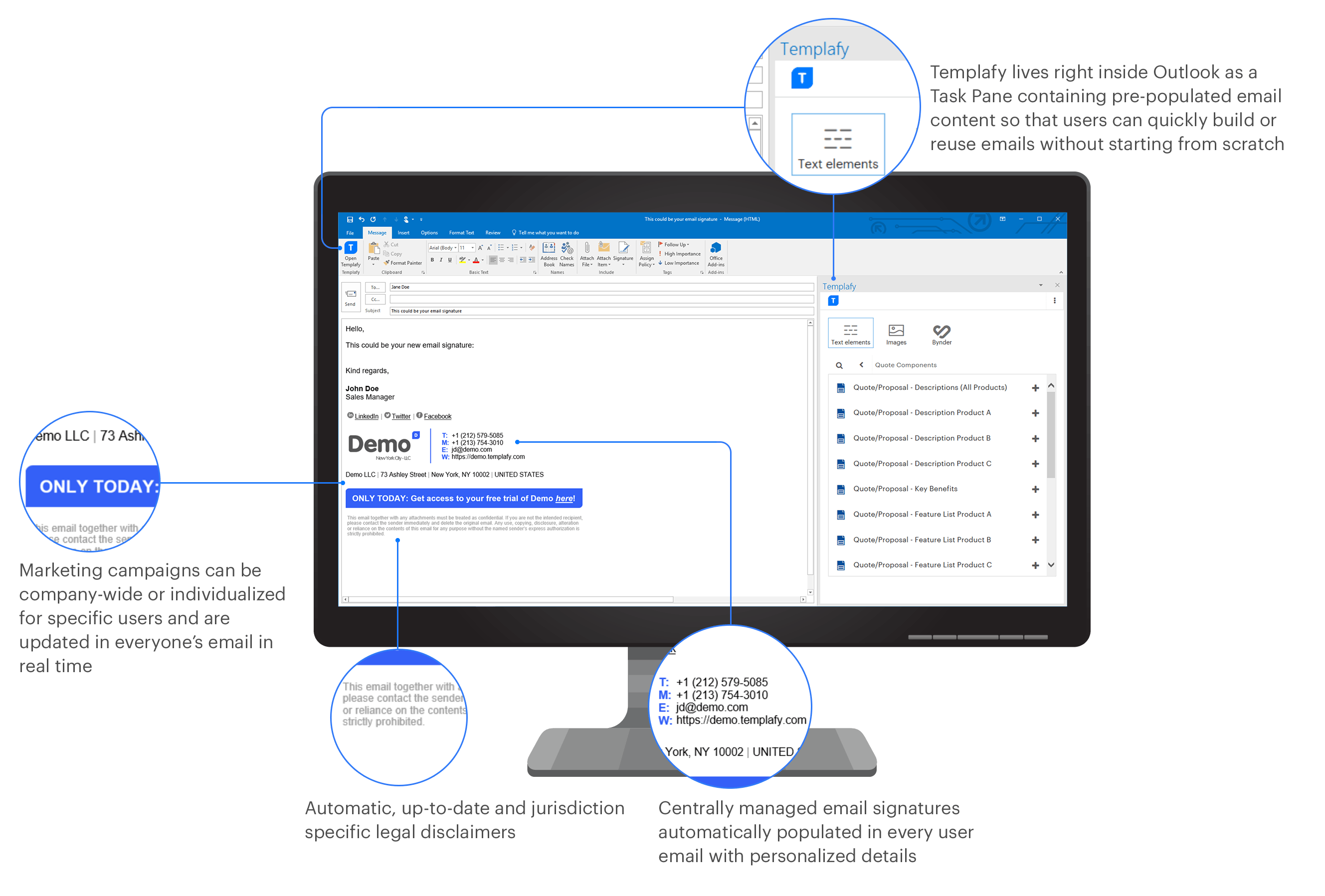Toggle align left paragraph alignment
The image size is (1325, 896).
pos(493,260)
